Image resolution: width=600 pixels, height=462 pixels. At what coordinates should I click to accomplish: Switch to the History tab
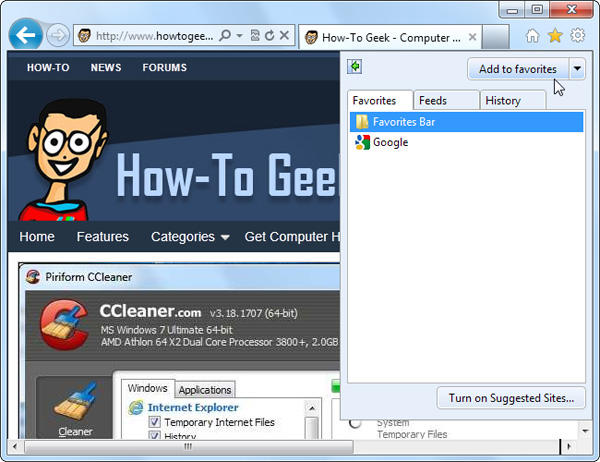pos(513,100)
